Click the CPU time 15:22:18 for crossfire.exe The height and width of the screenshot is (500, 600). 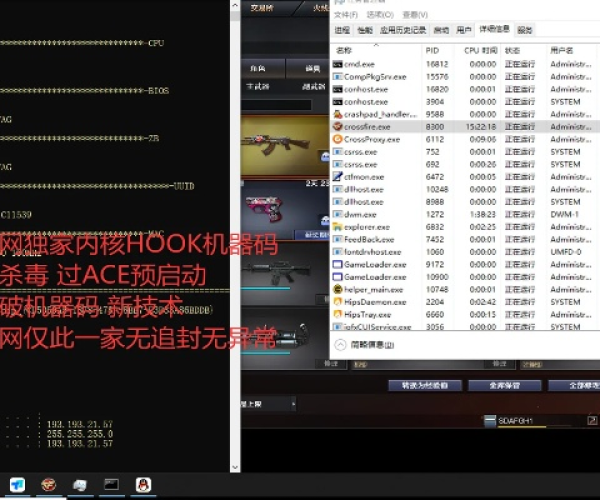click(x=481, y=127)
